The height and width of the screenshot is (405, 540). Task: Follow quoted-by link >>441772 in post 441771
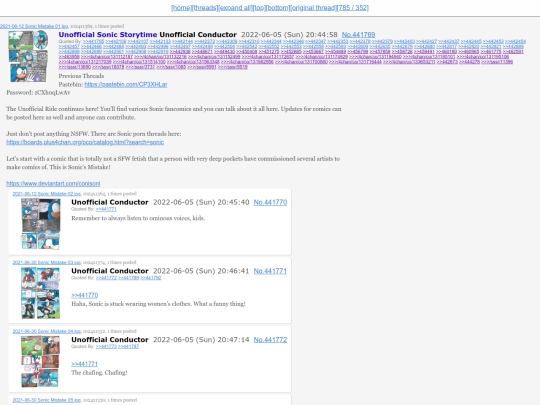[106, 278]
